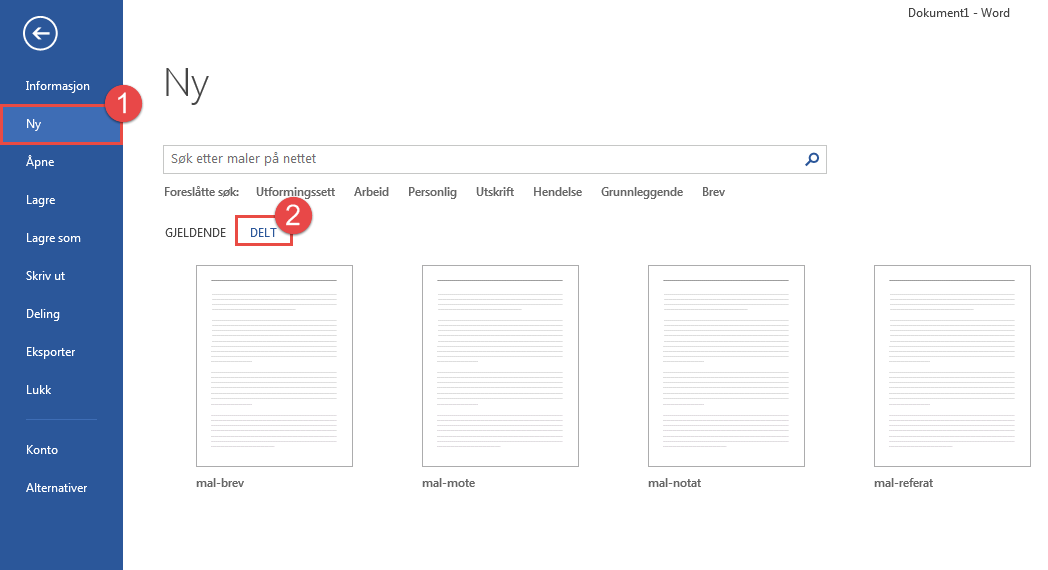Switch to the DELT tab
Viewport: 1048px width, 570px height.
(x=263, y=233)
